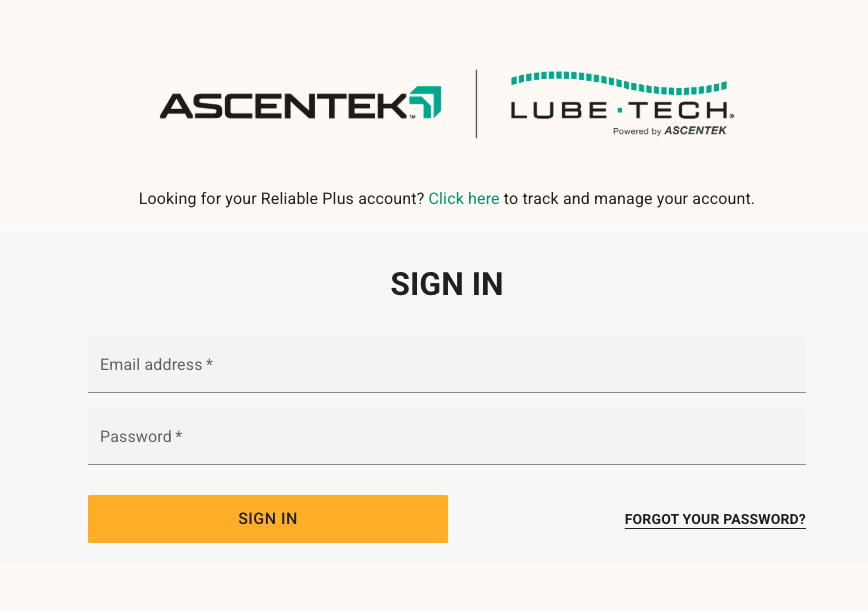Click the LUBE·TECH wordmark logo
This screenshot has width=868, height=612.
coord(622,110)
